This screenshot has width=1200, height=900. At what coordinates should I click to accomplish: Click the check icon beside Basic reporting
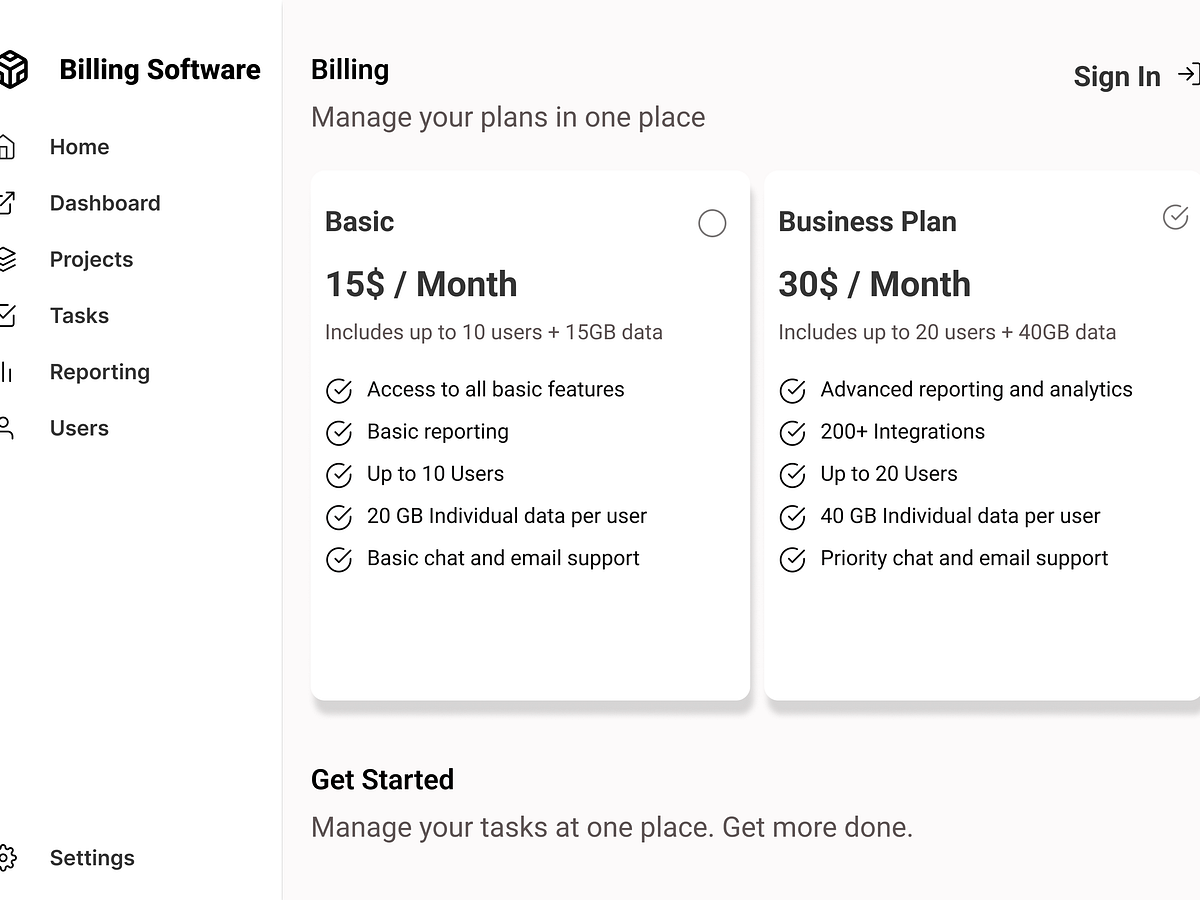339,433
